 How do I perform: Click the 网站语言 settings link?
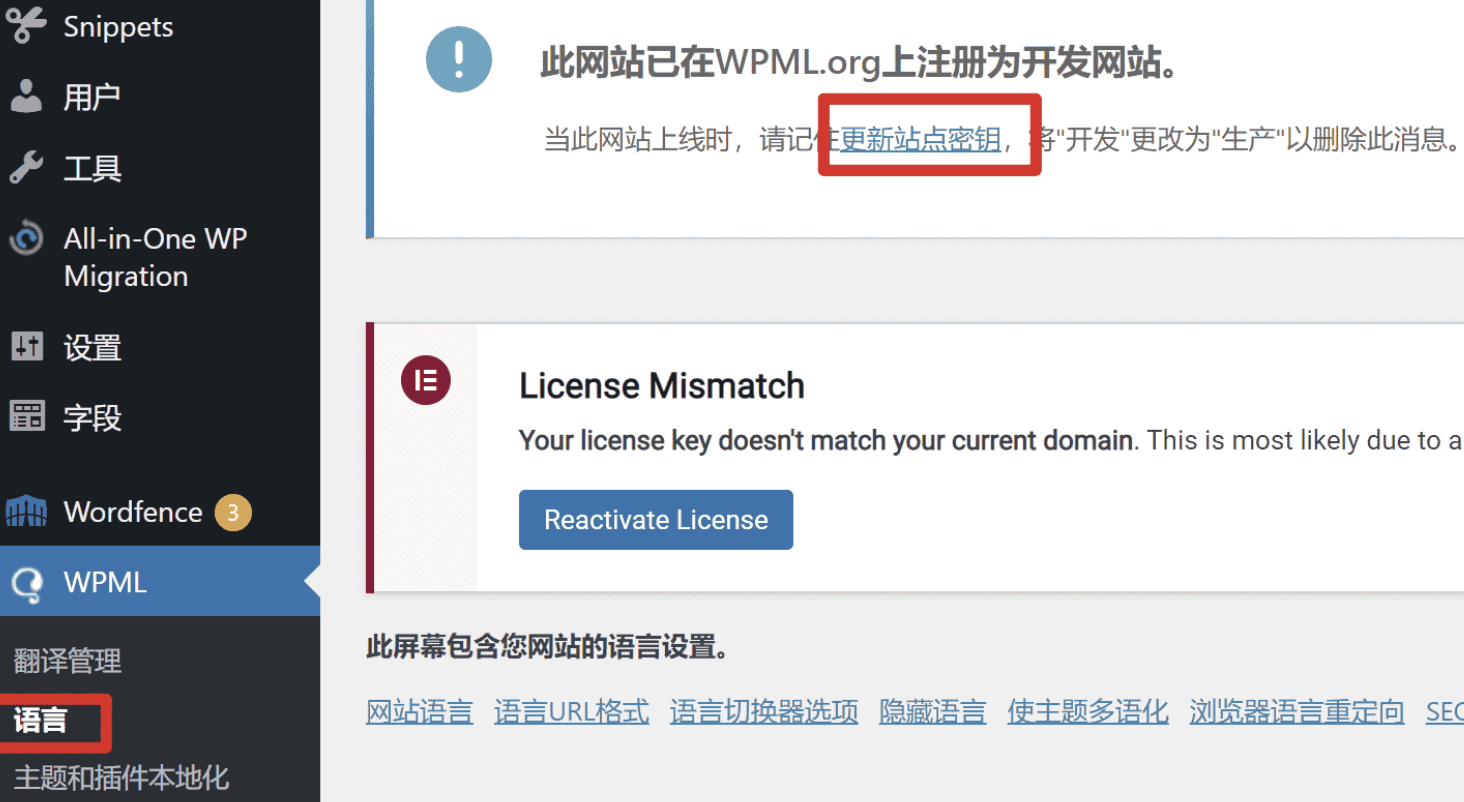(419, 711)
